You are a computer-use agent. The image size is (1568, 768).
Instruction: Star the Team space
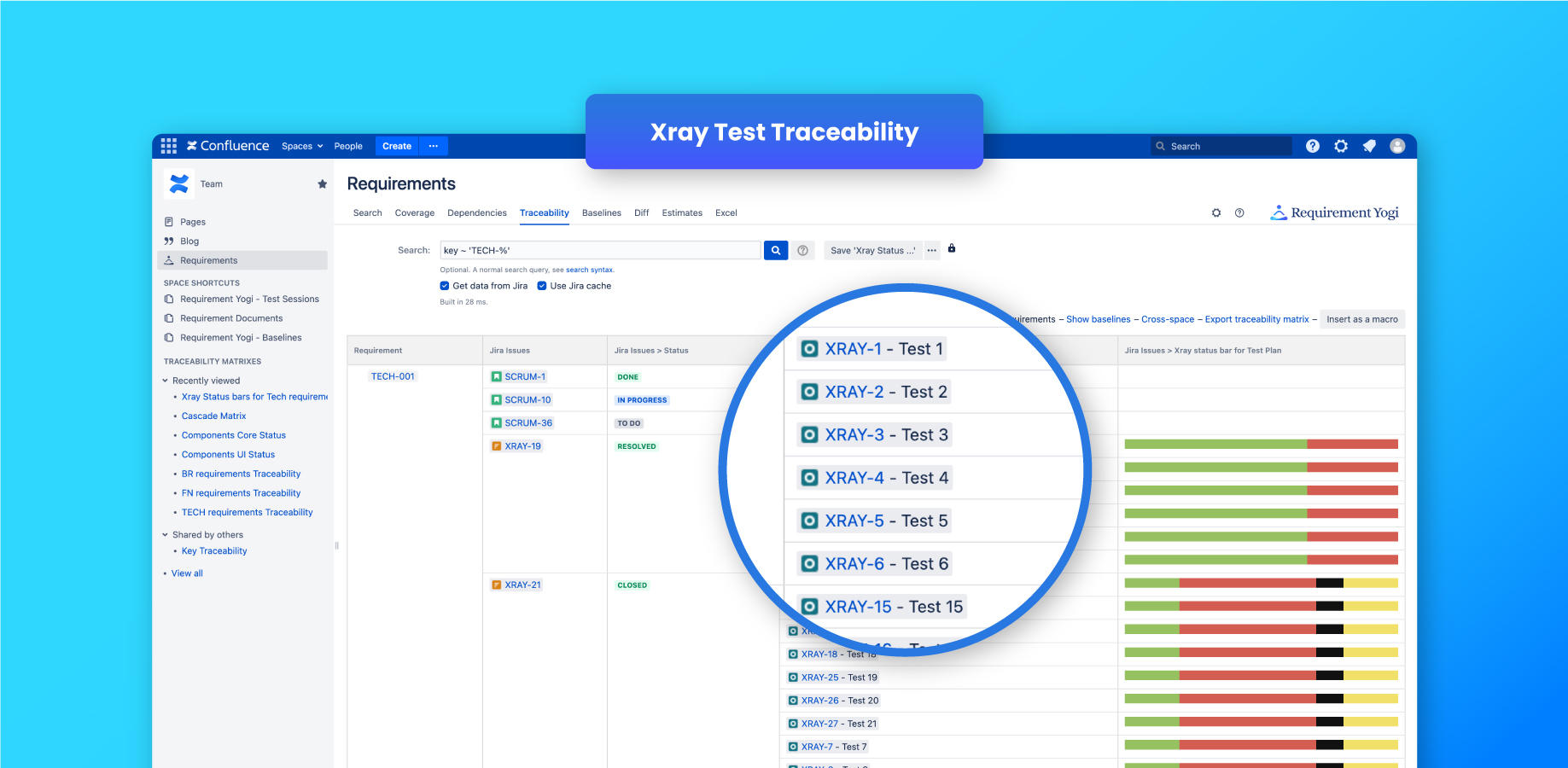click(322, 183)
